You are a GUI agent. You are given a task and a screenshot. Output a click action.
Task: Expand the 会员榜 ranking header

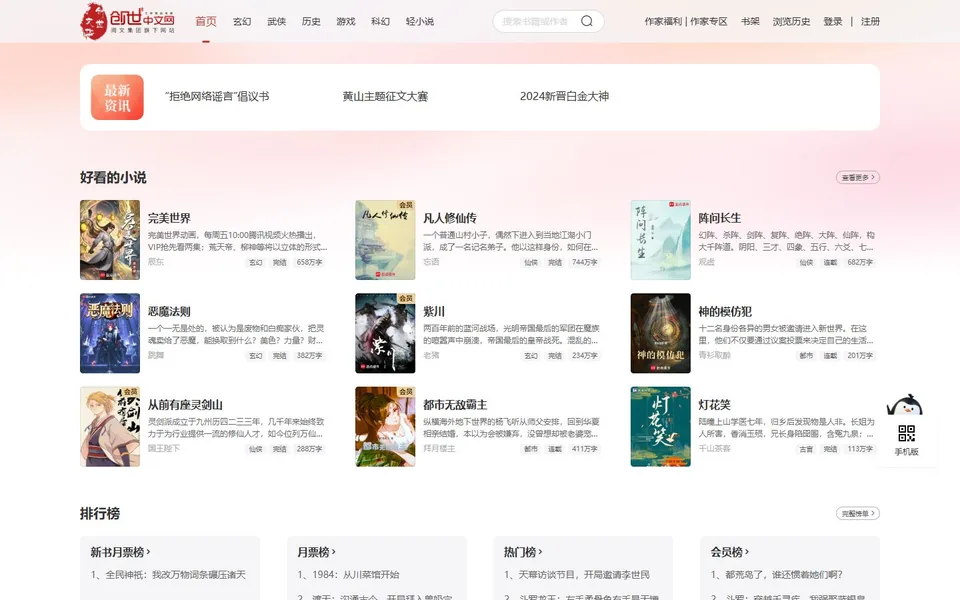point(730,552)
